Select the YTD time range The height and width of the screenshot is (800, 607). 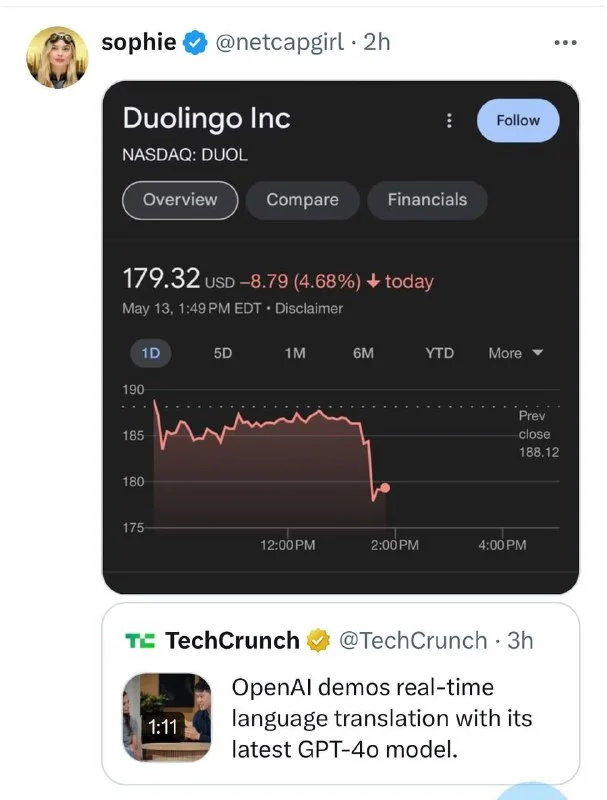coord(439,353)
